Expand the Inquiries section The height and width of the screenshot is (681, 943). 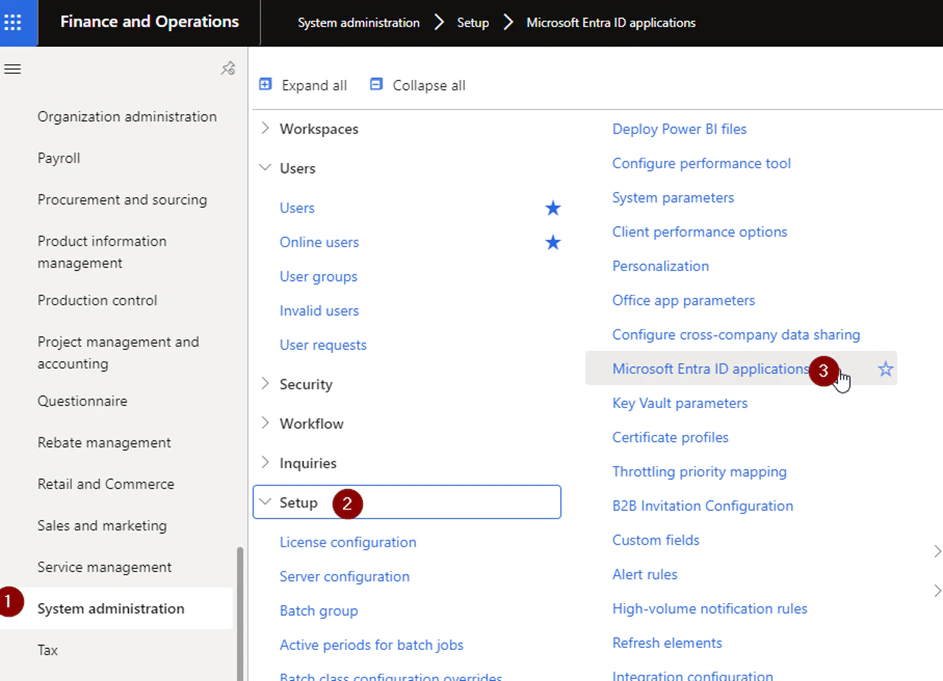[x=265, y=462]
